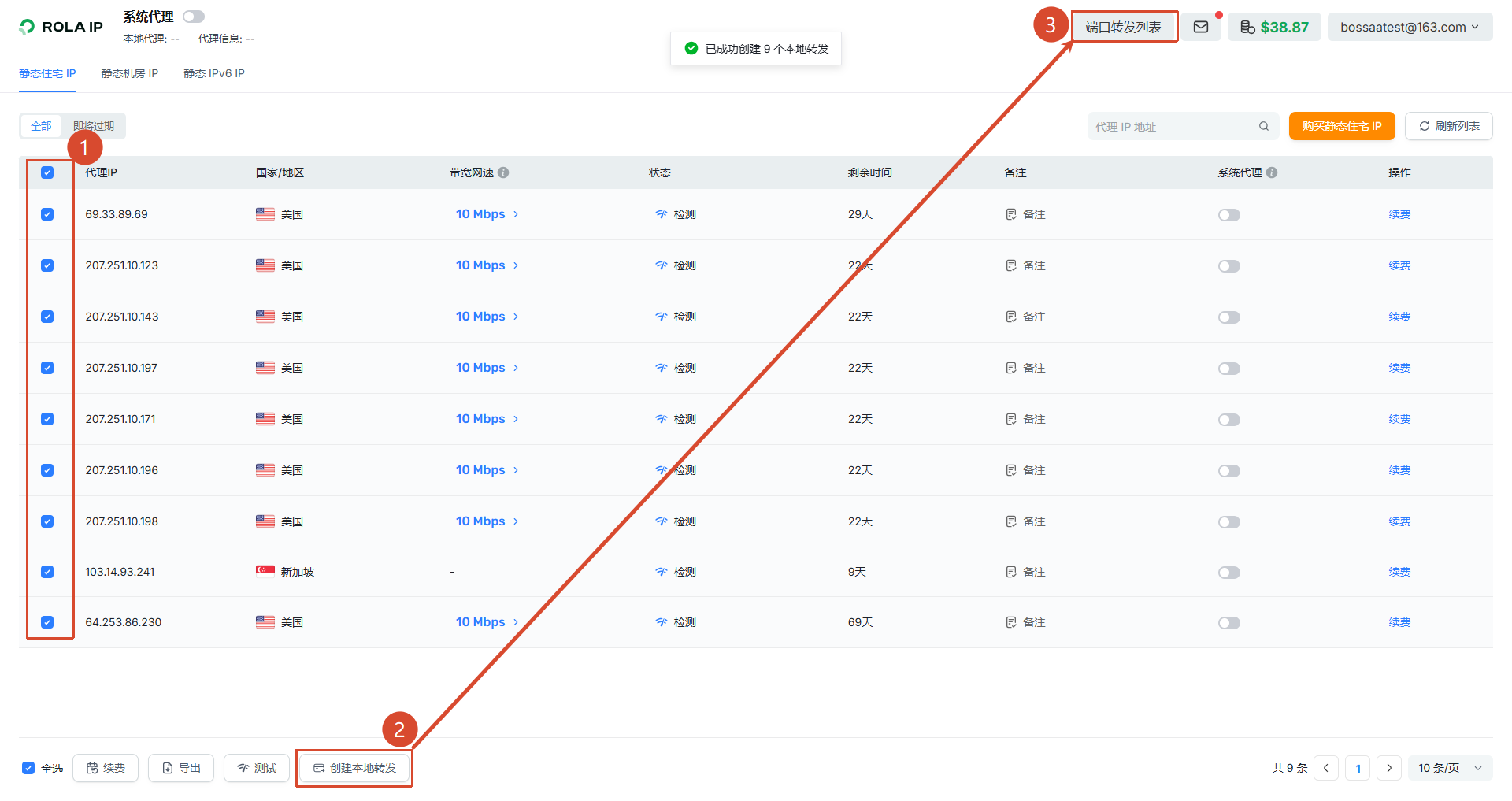The height and width of the screenshot is (801, 1512).
Task: Click the 创建本地转发 button
Action: pos(354,768)
